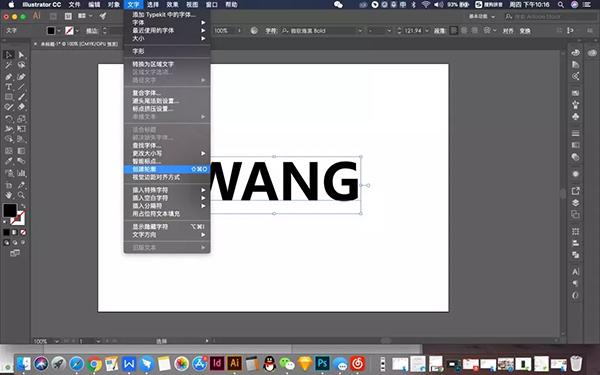Reset to default fill and stroke
The image size is (600, 375).
tap(5, 222)
